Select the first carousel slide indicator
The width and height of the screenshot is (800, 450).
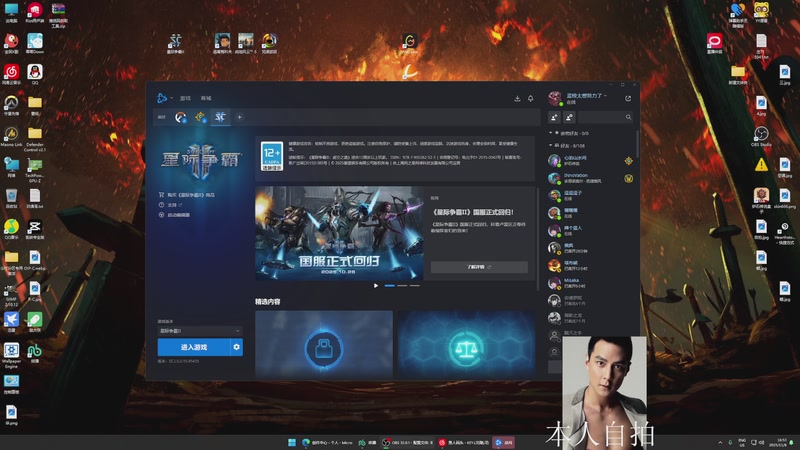point(389,286)
